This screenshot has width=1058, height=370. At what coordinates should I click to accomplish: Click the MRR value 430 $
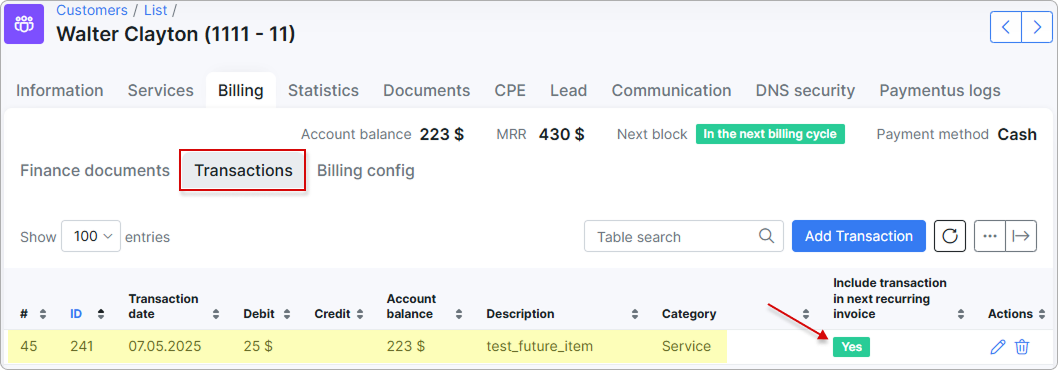(x=561, y=134)
